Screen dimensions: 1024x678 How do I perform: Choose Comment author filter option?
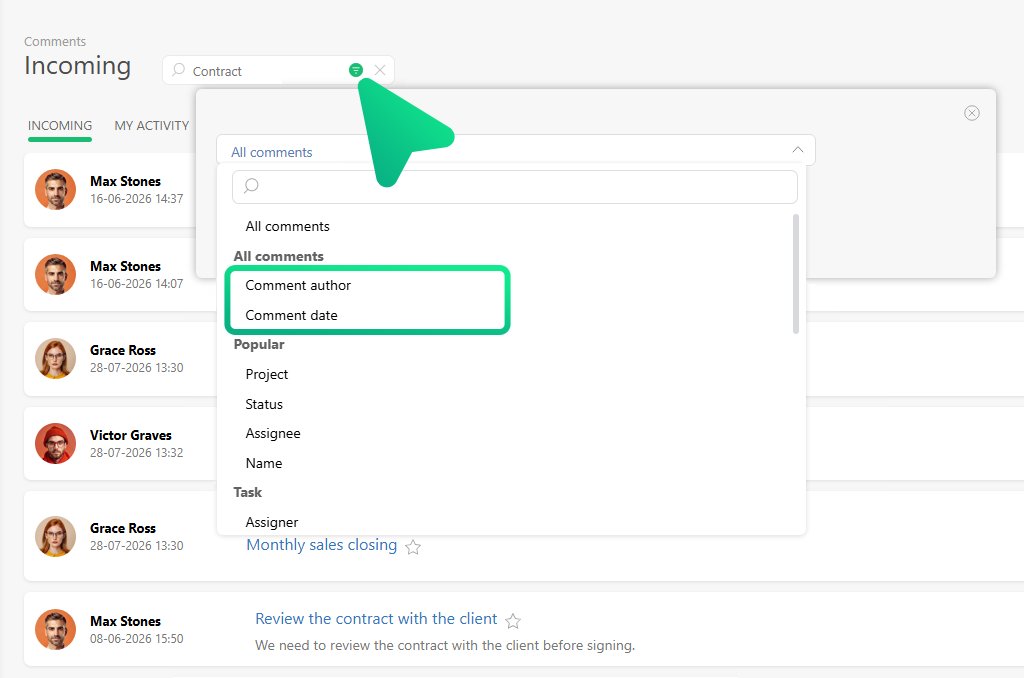point(298,285)
